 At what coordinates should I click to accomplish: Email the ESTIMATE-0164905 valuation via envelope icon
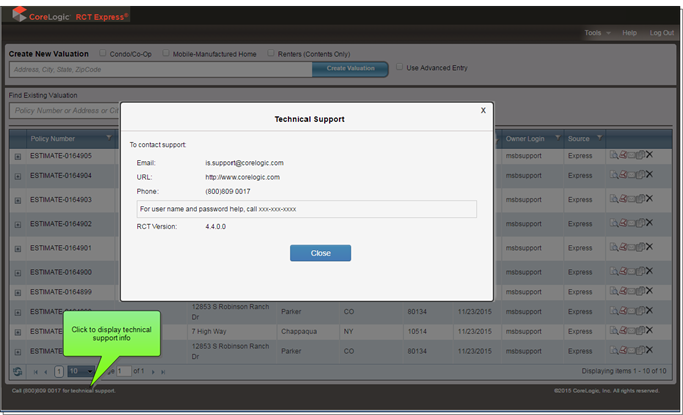[631, 155]
